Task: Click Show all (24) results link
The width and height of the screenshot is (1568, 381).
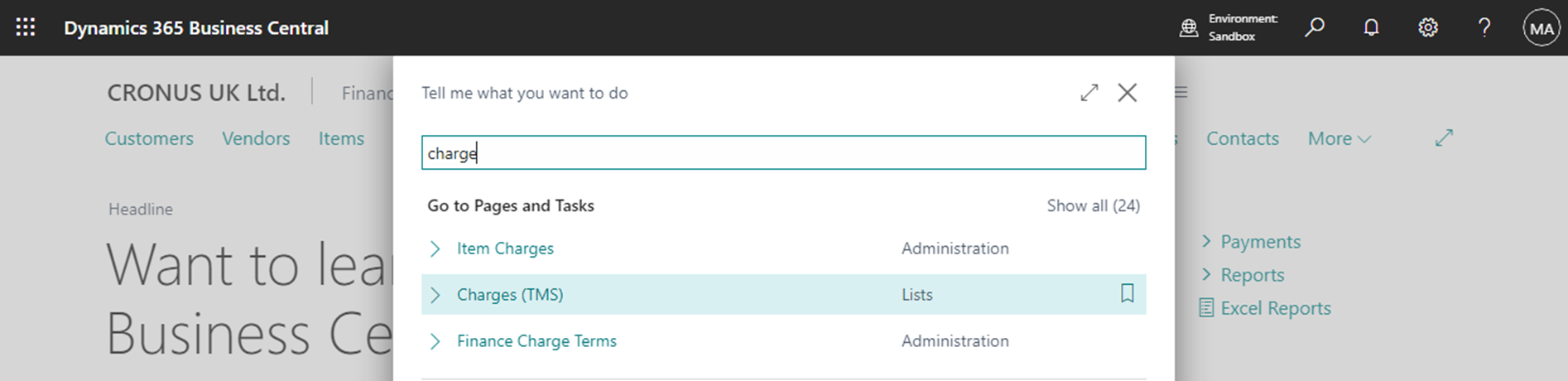Action: [1093, 205]
